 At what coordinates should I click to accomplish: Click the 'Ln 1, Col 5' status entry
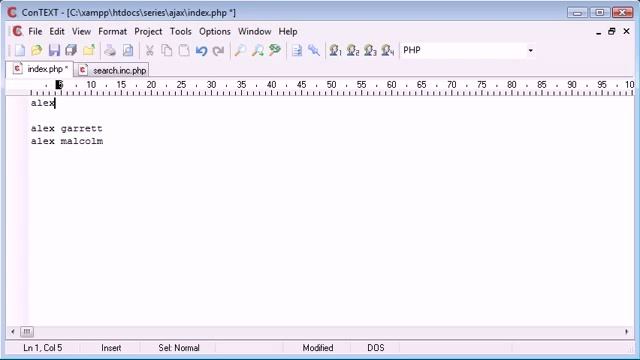(42, 348)
